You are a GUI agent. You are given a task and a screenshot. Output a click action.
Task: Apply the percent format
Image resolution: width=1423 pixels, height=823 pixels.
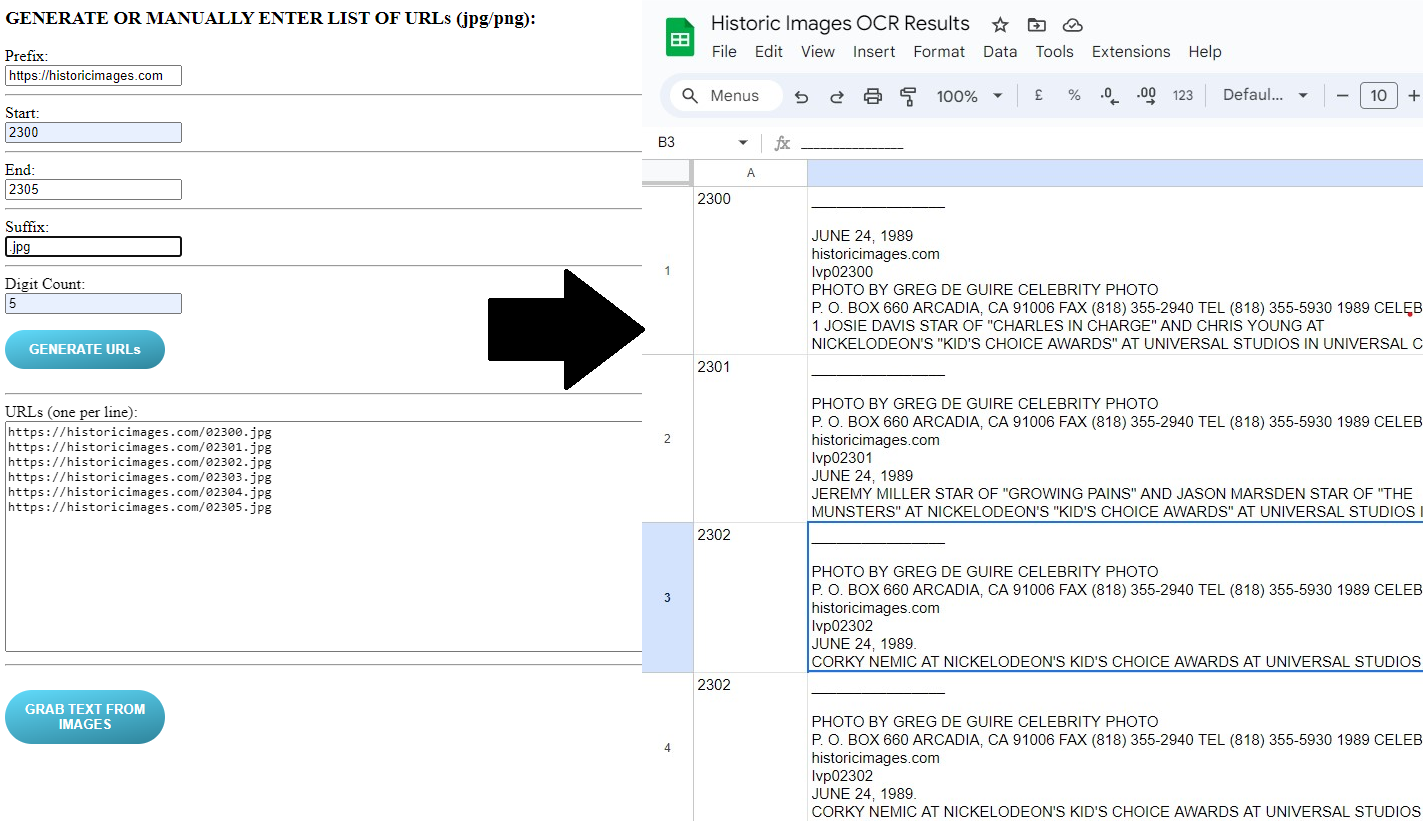(1074, 95)
